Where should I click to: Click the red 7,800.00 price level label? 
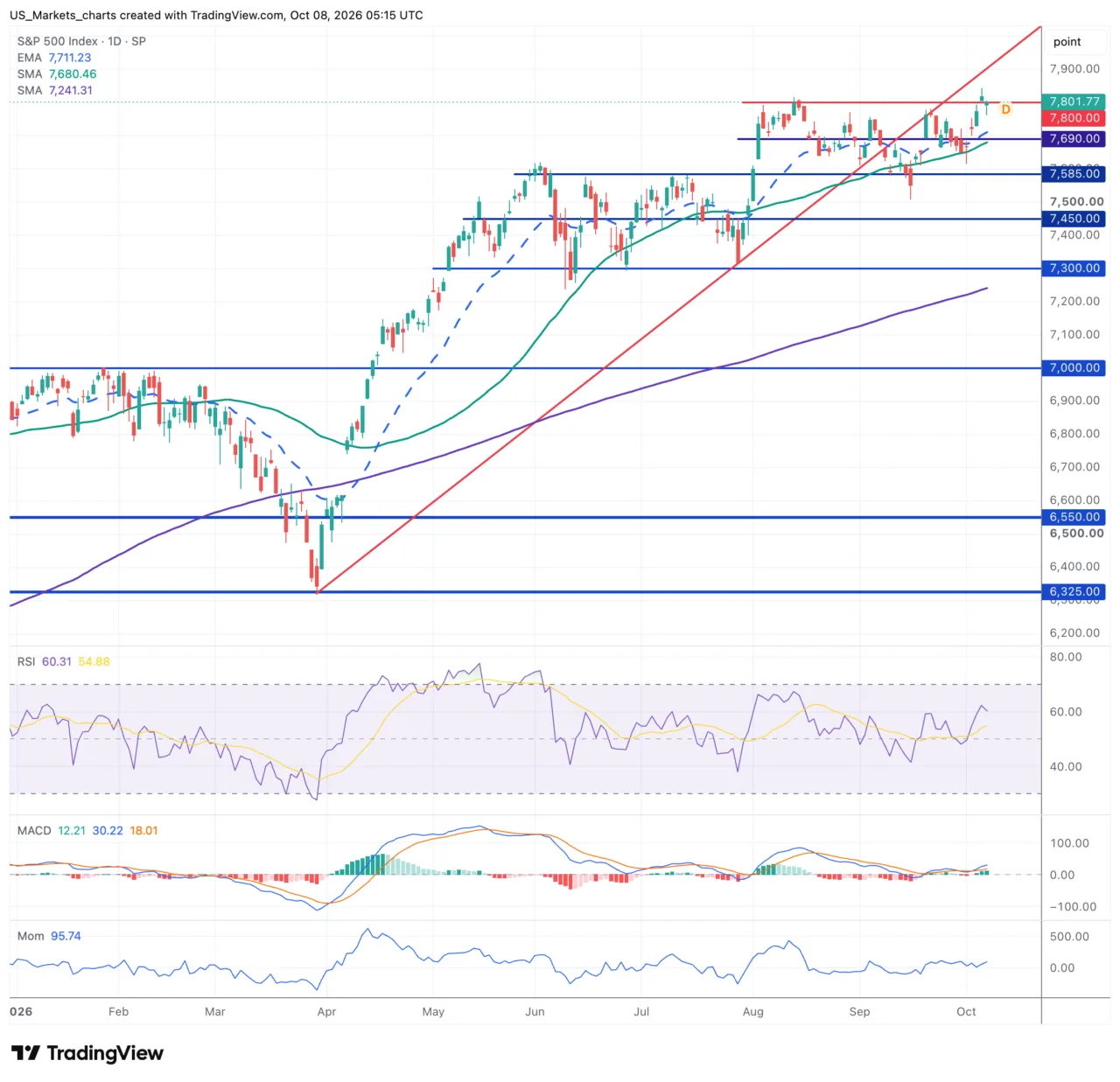click(1074, 118)
